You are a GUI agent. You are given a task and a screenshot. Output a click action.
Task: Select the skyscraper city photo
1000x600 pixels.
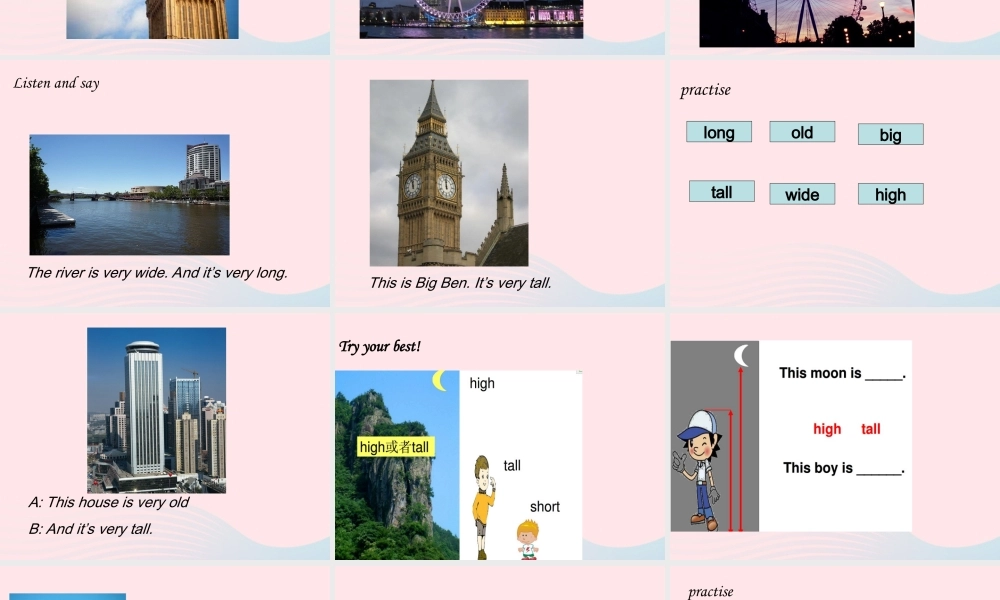coord(156,410)
